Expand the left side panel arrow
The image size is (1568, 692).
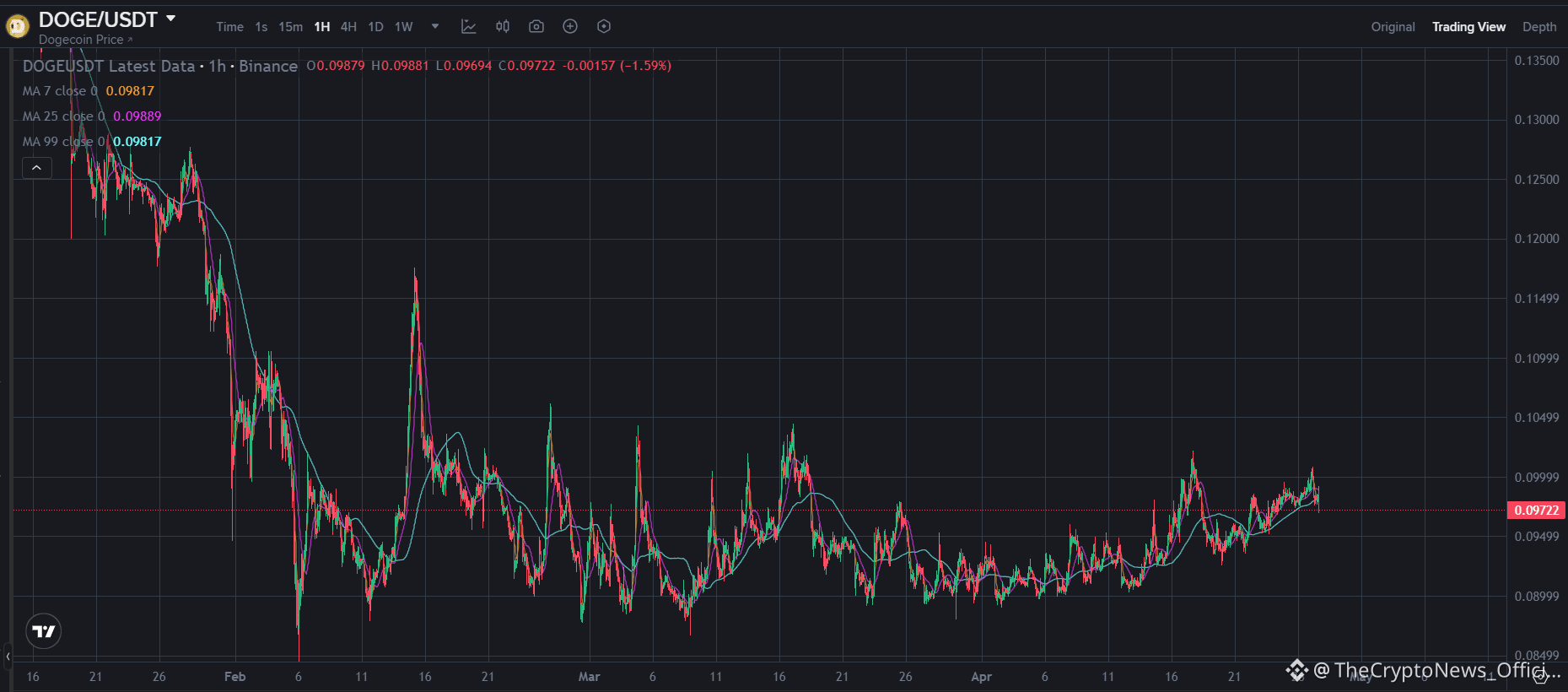point(8,656)
